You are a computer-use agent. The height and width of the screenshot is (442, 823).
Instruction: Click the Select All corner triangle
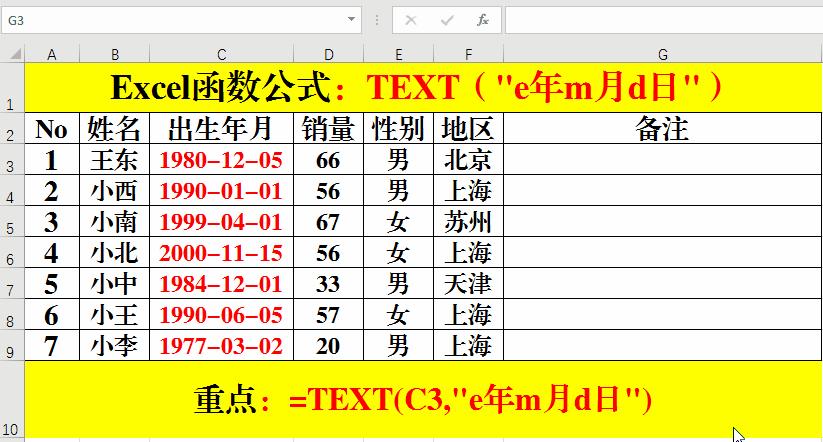click(x=16, y=54)
